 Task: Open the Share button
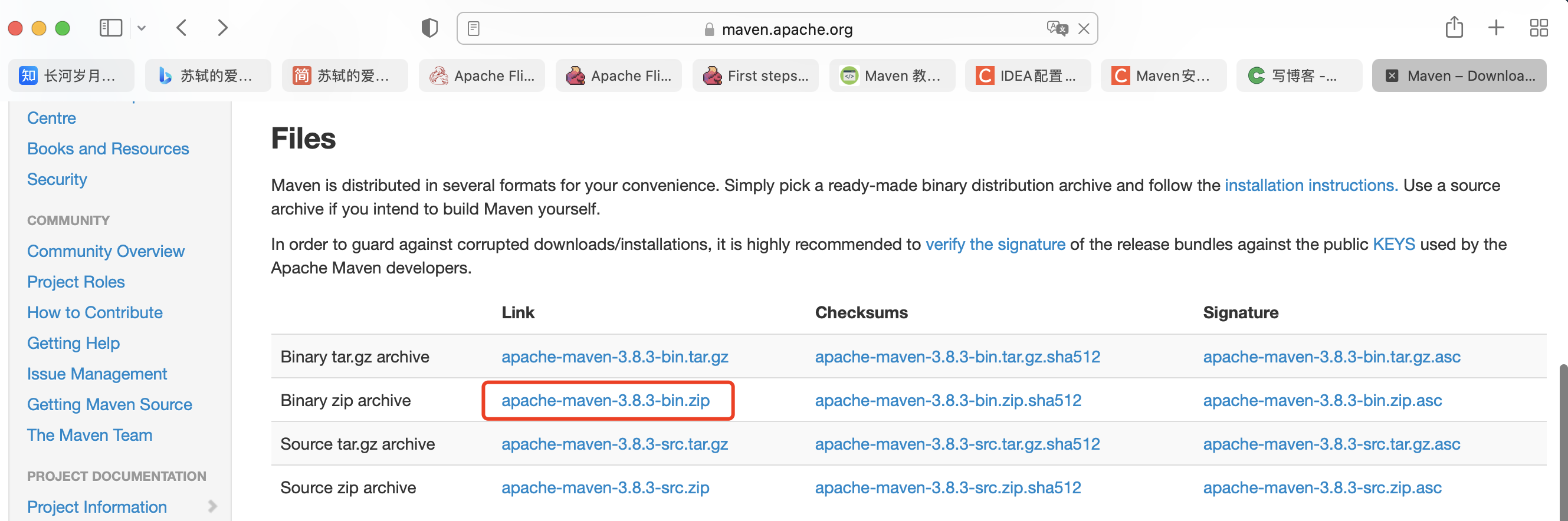click(1454, 27)
